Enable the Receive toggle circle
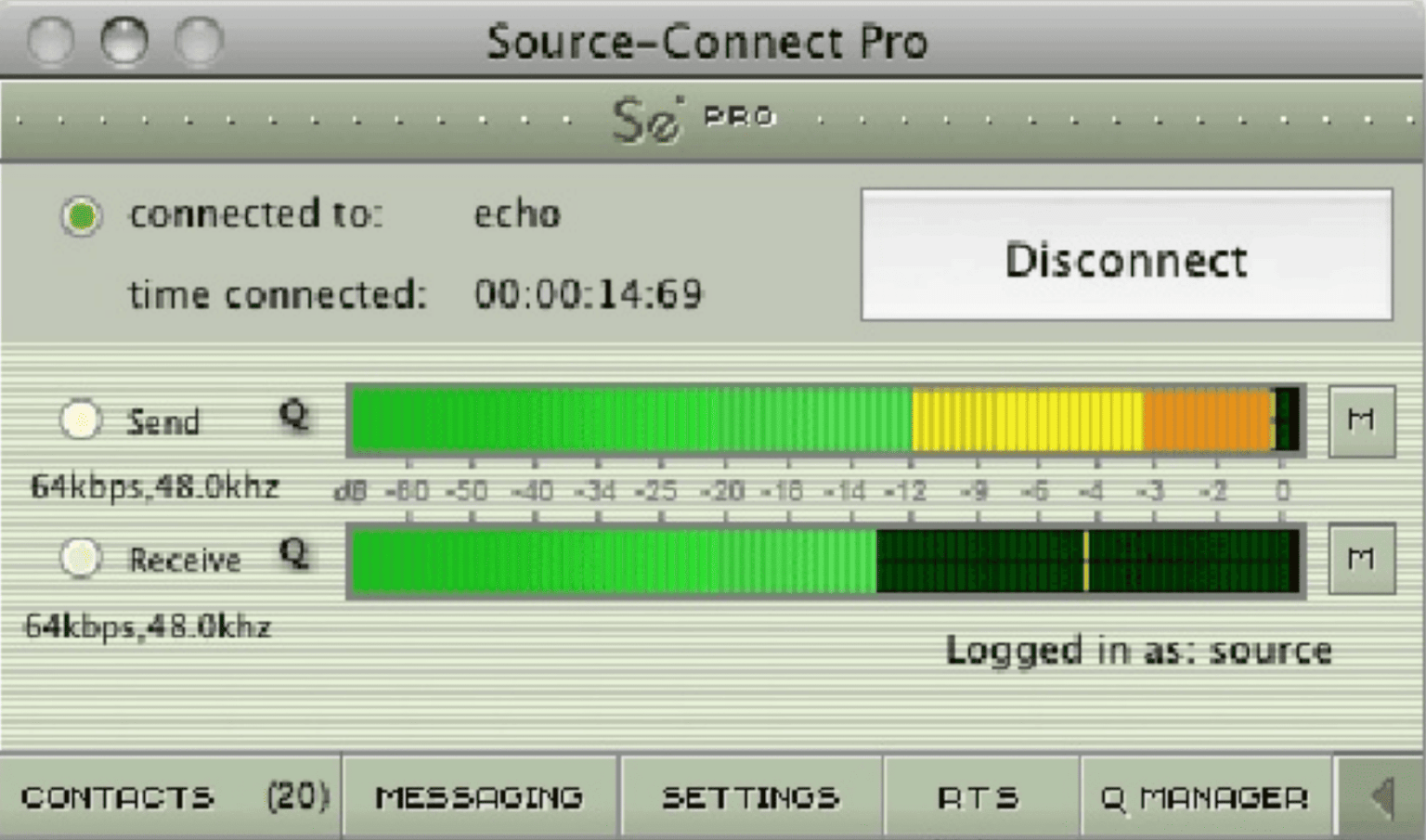The width and height of the screenshot is (1426, 840). (80, 558)
